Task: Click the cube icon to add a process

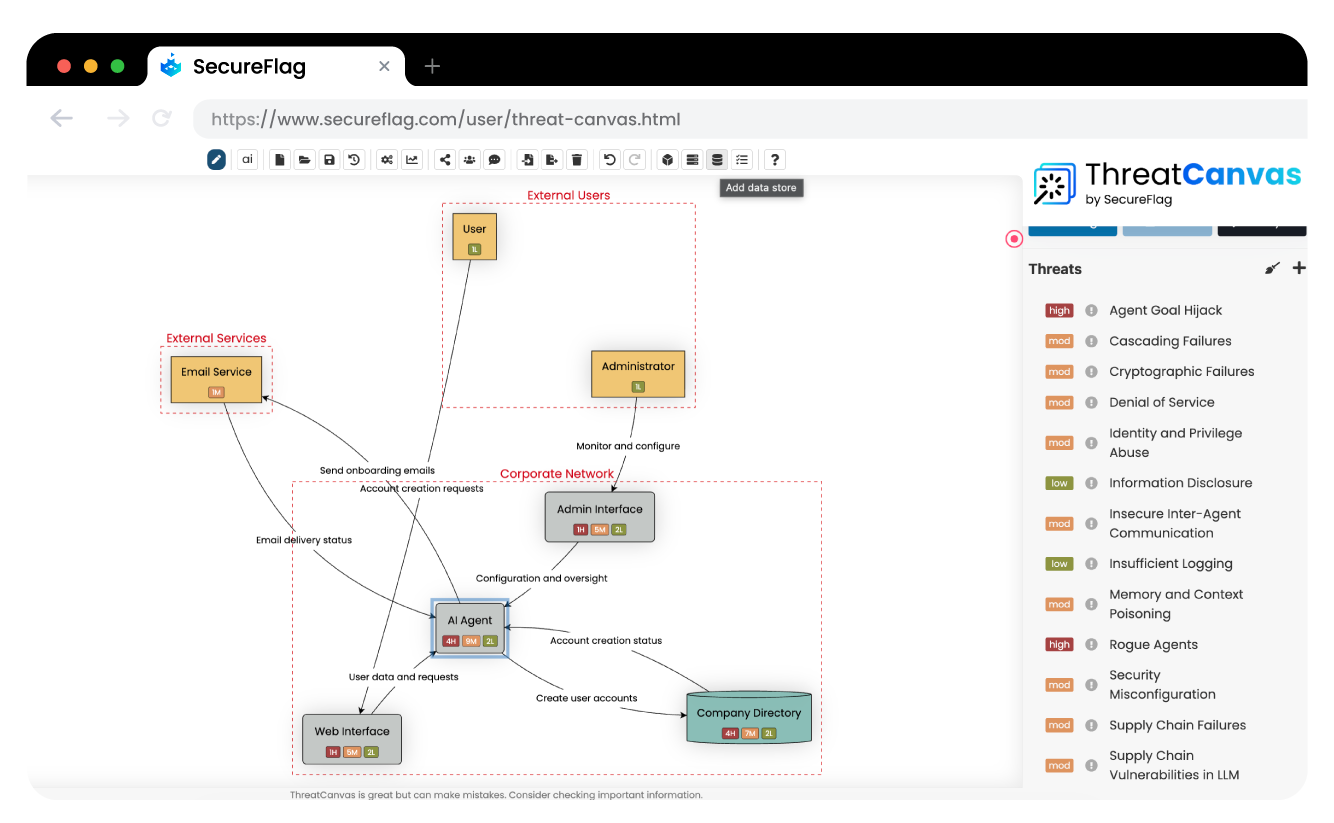Action: tap(667, 159)
